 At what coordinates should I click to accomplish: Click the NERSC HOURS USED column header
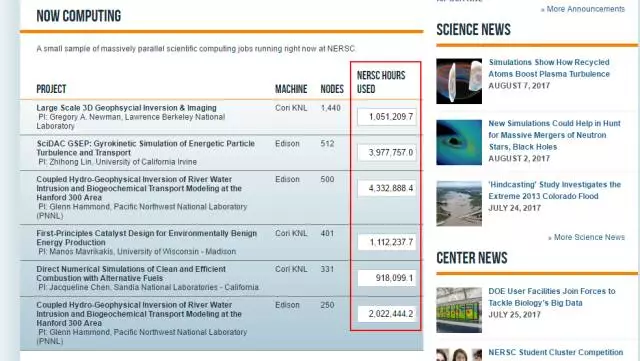[x=381, y=82]
